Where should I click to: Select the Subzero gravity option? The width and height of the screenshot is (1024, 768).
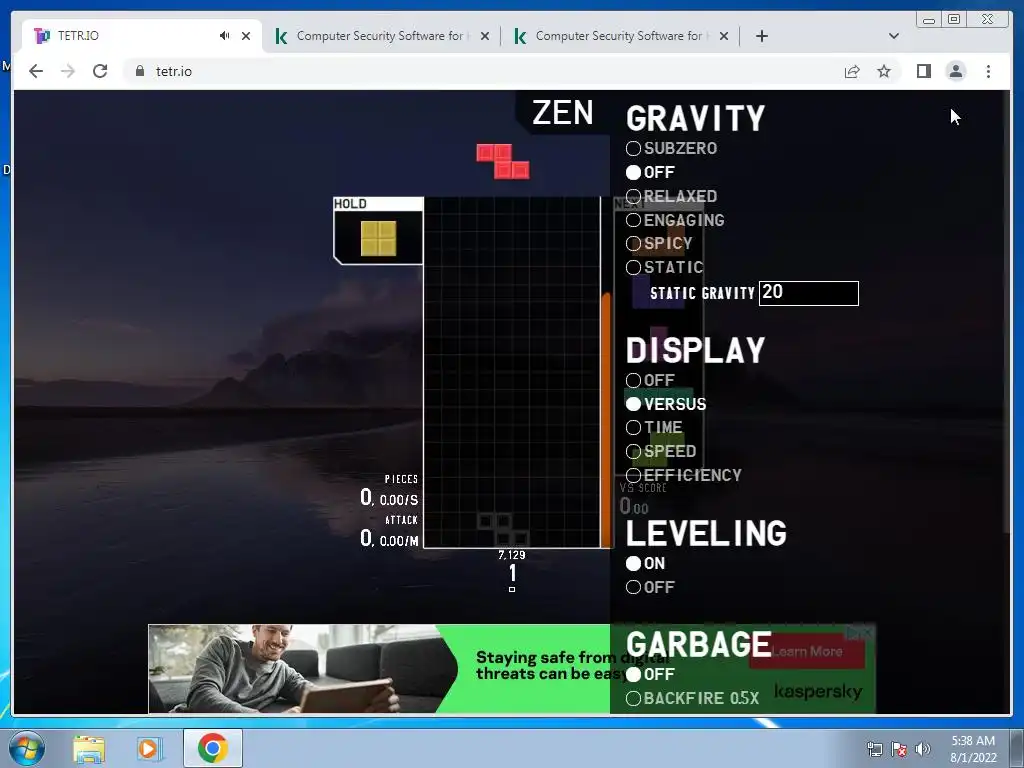pyautogui.click(x=672, y=148)
